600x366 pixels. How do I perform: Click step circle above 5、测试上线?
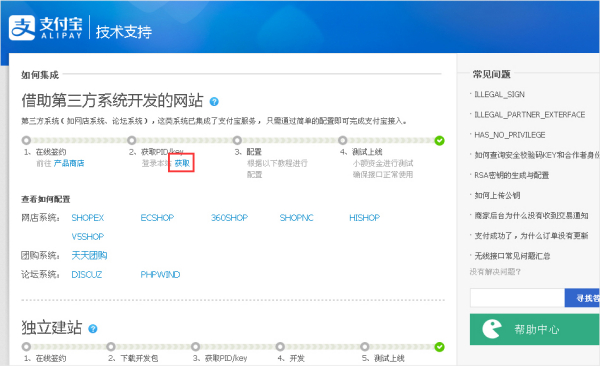[x=365, y=347]
